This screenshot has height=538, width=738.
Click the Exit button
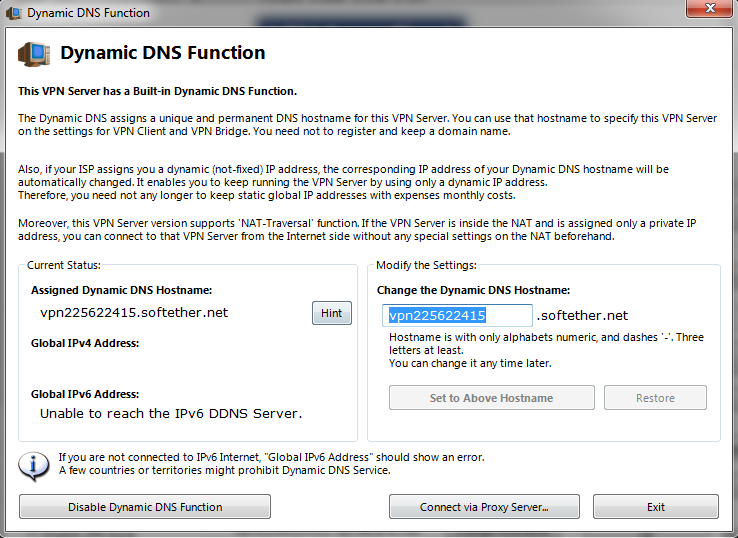[x=656, y=506]
